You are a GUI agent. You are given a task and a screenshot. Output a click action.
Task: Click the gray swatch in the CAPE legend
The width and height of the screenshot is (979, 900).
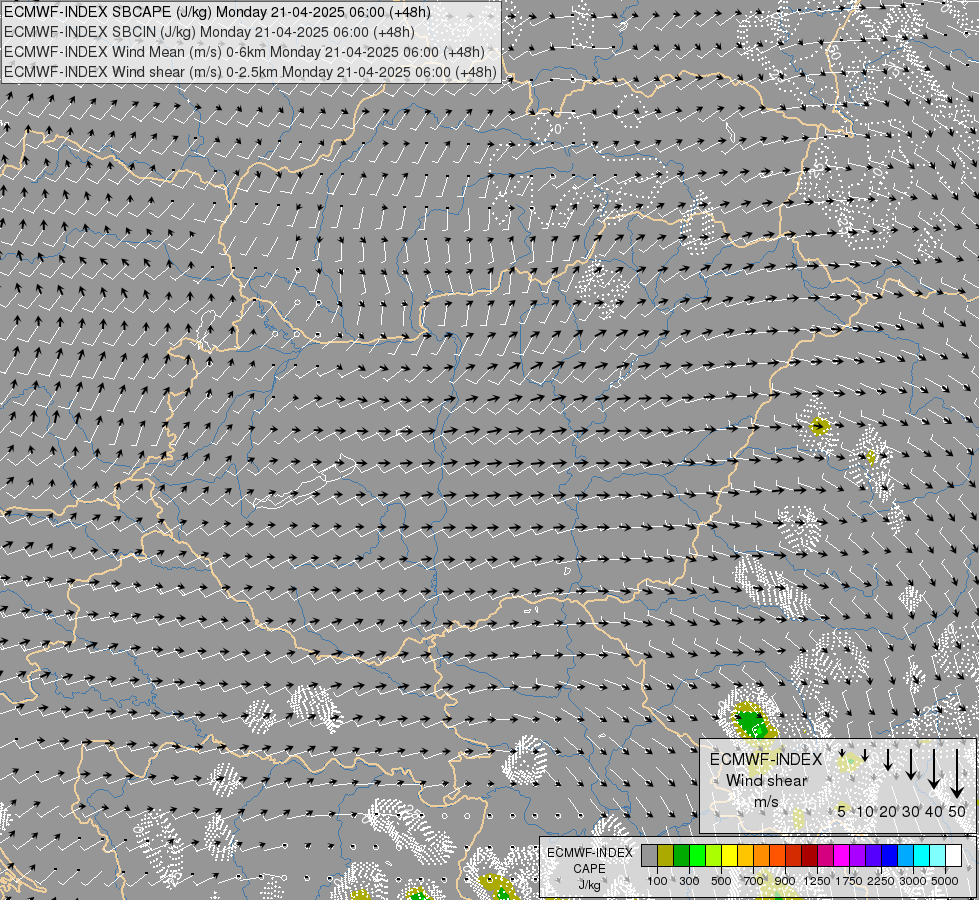649,856
